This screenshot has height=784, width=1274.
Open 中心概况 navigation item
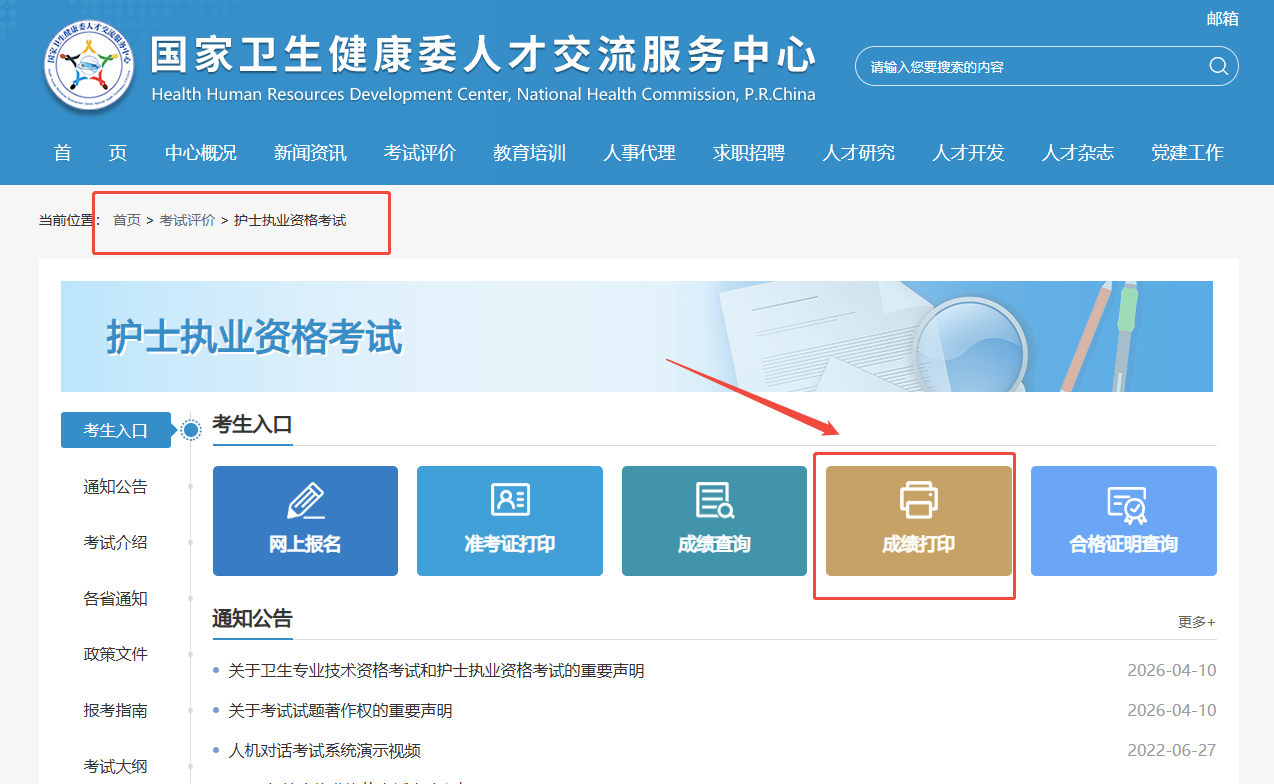tap(201, 153)
